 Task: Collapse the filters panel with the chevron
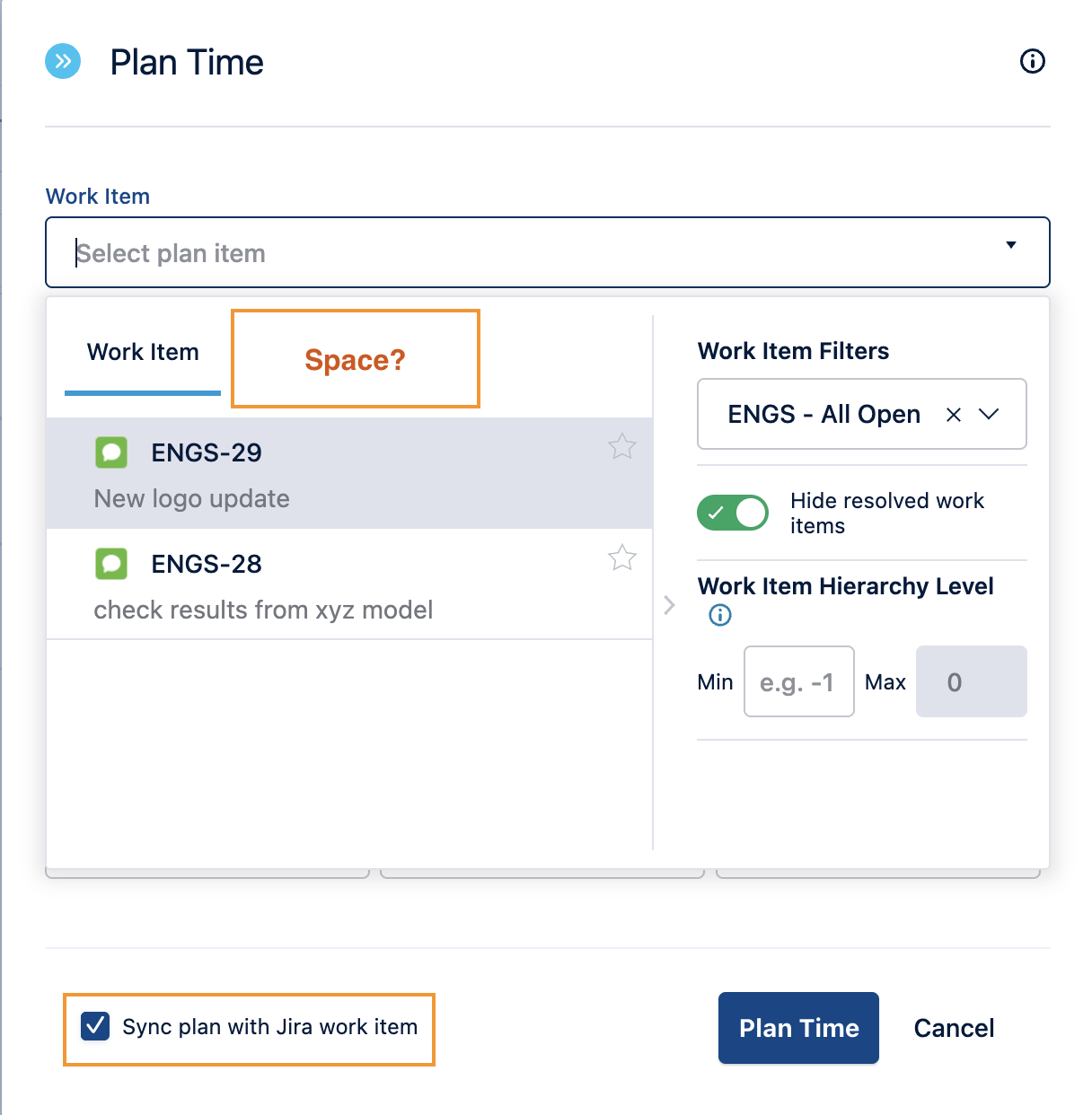(669, 605)
